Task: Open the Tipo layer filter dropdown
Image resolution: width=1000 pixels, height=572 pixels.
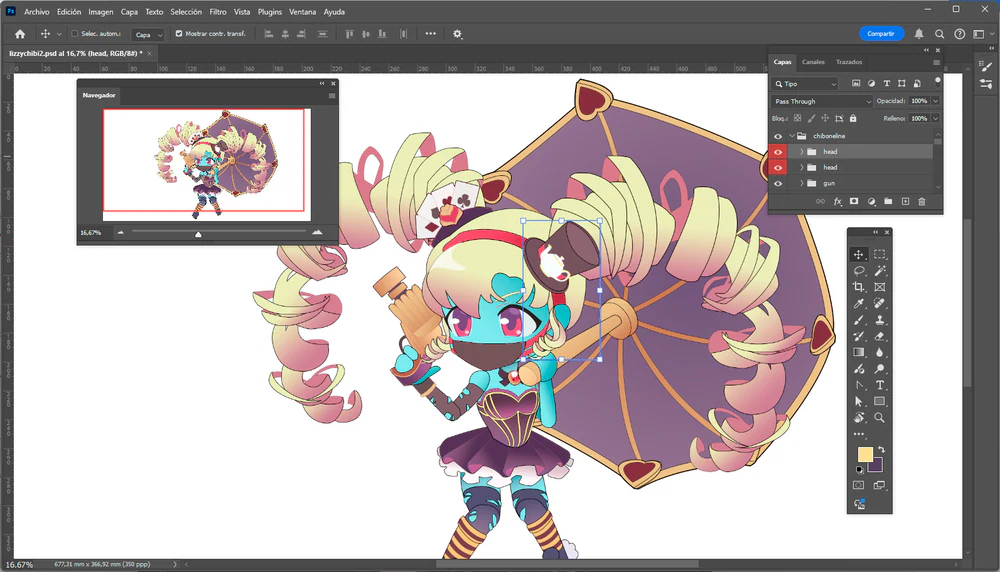Action: pyautogui.click(x=804, y=84)
